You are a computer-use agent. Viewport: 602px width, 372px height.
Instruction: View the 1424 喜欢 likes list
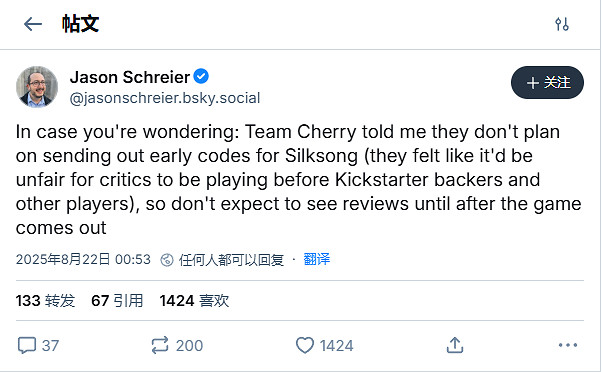(194, 301)
